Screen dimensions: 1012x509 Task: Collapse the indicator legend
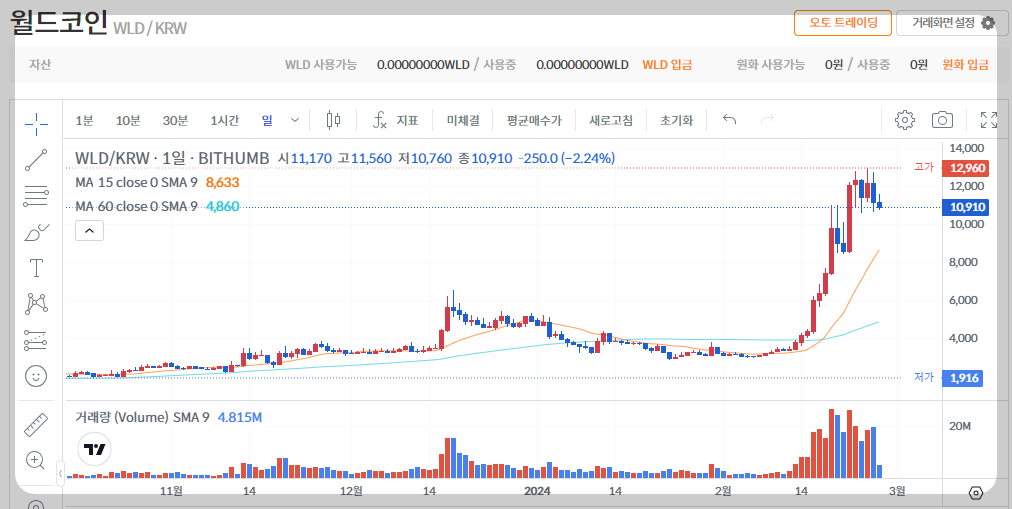[x=89, y=230]
